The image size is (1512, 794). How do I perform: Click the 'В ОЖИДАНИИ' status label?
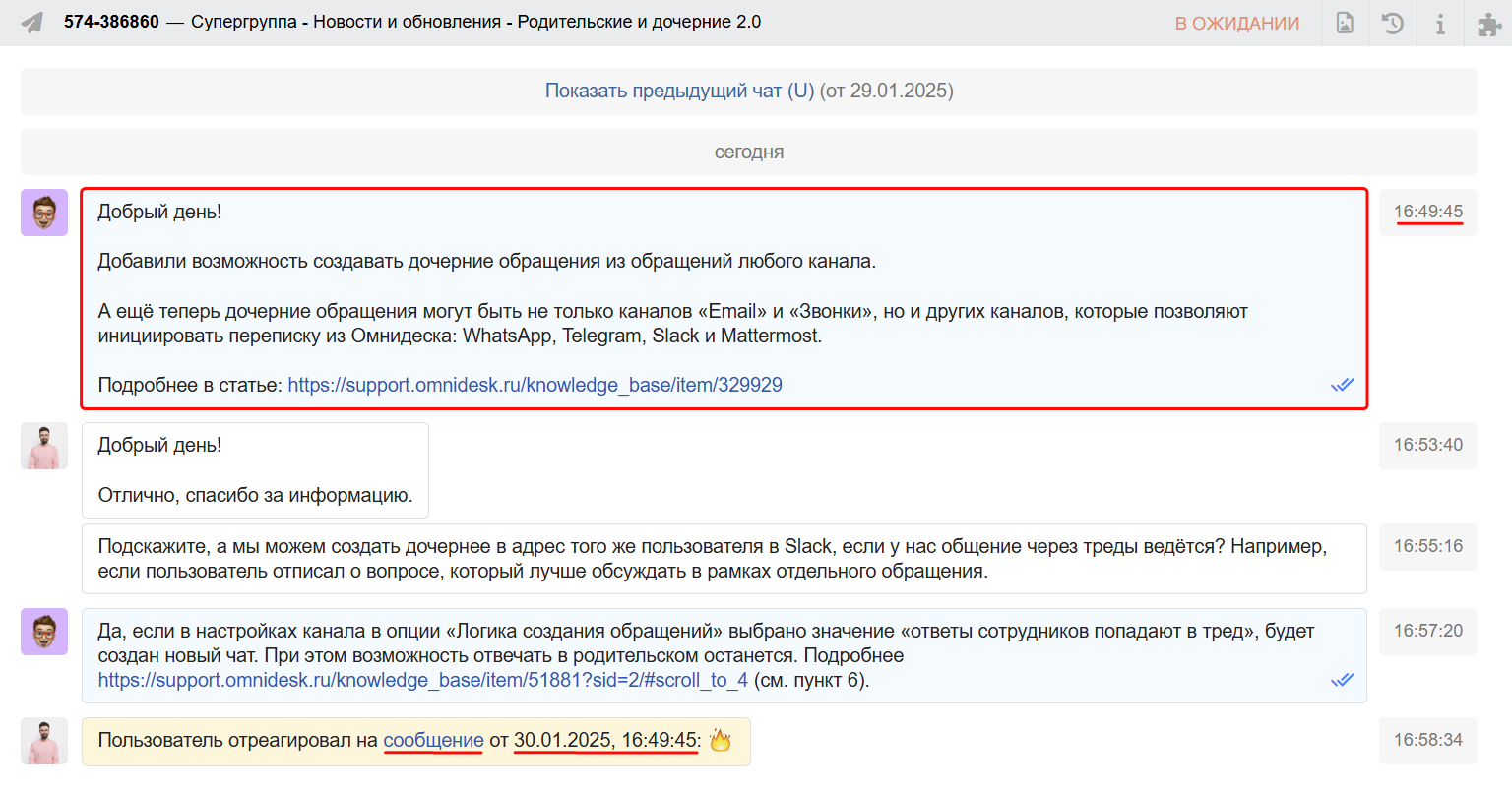tap(1237, 23)
